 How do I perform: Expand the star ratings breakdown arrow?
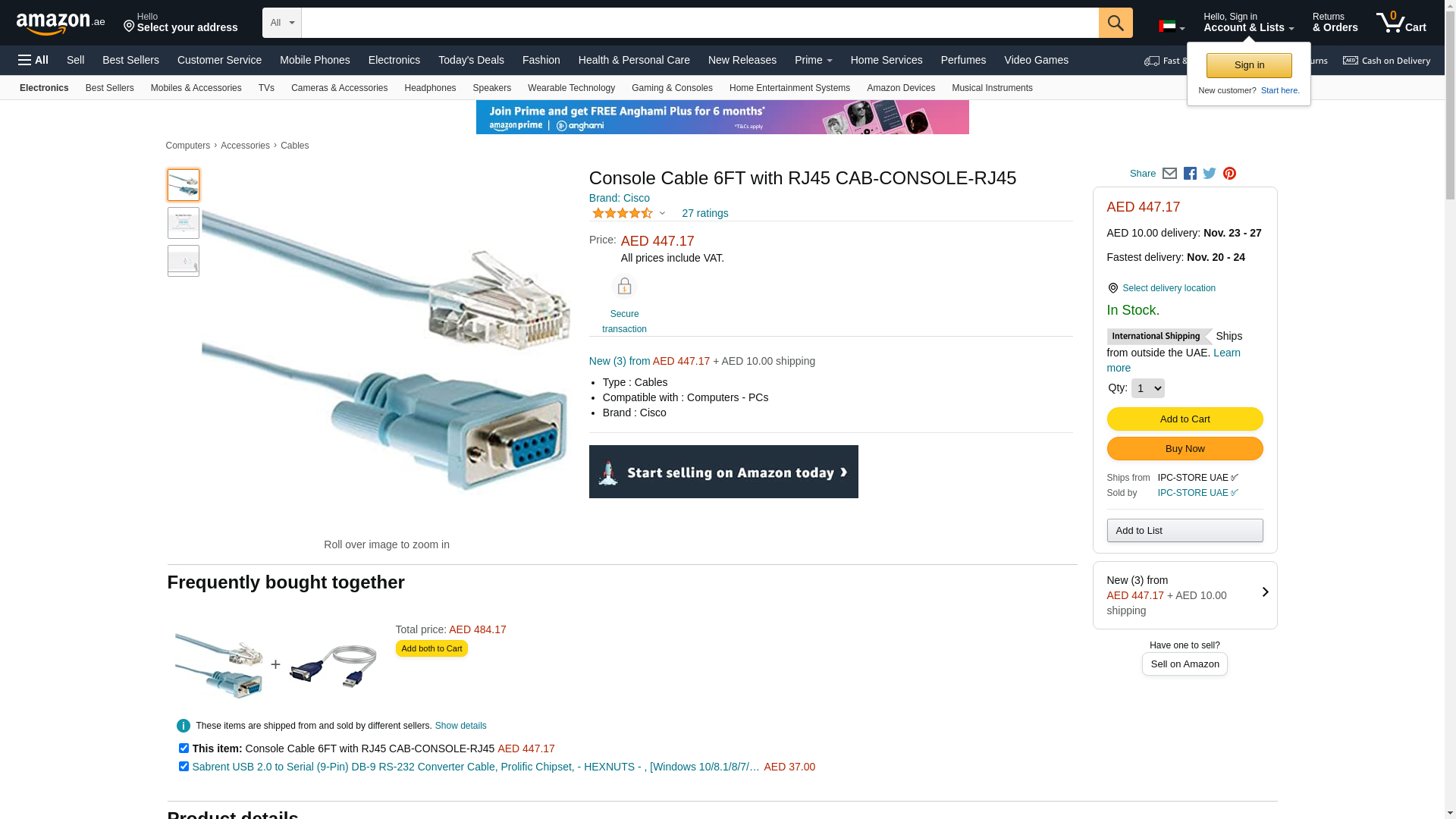(662, 214)
